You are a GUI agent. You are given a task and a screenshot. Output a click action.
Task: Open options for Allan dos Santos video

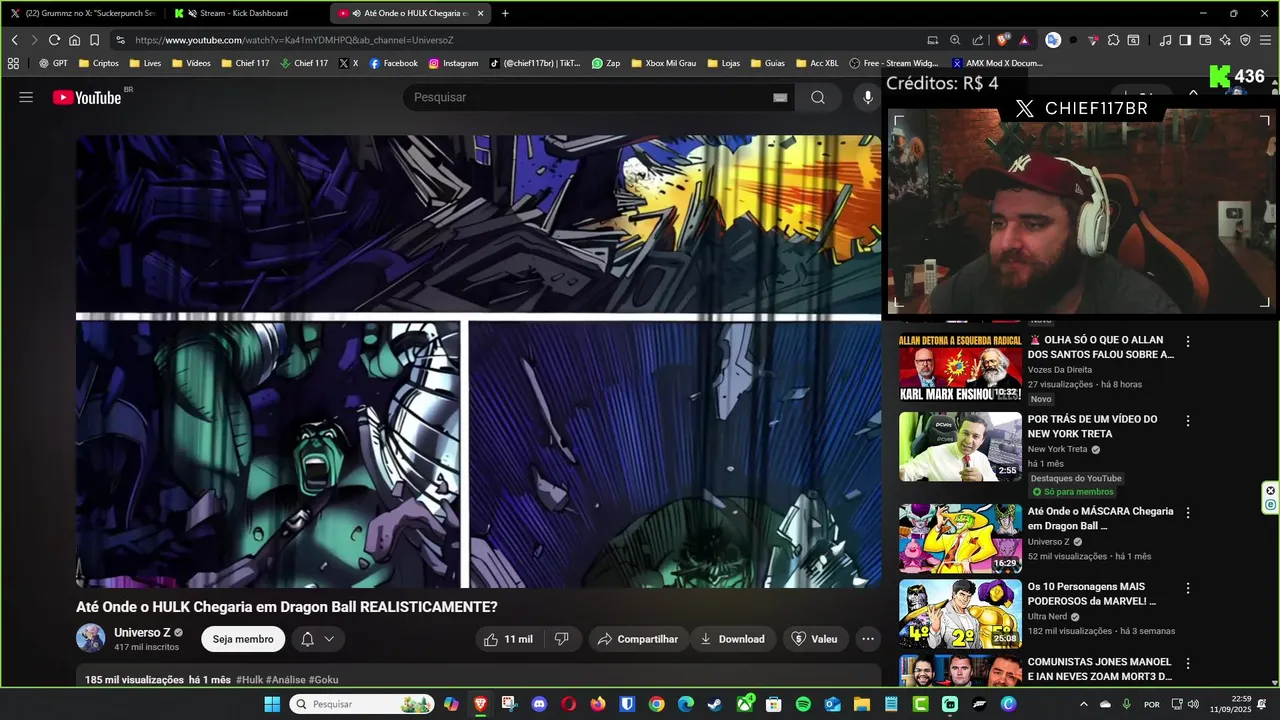click(x=1188, y=341)
